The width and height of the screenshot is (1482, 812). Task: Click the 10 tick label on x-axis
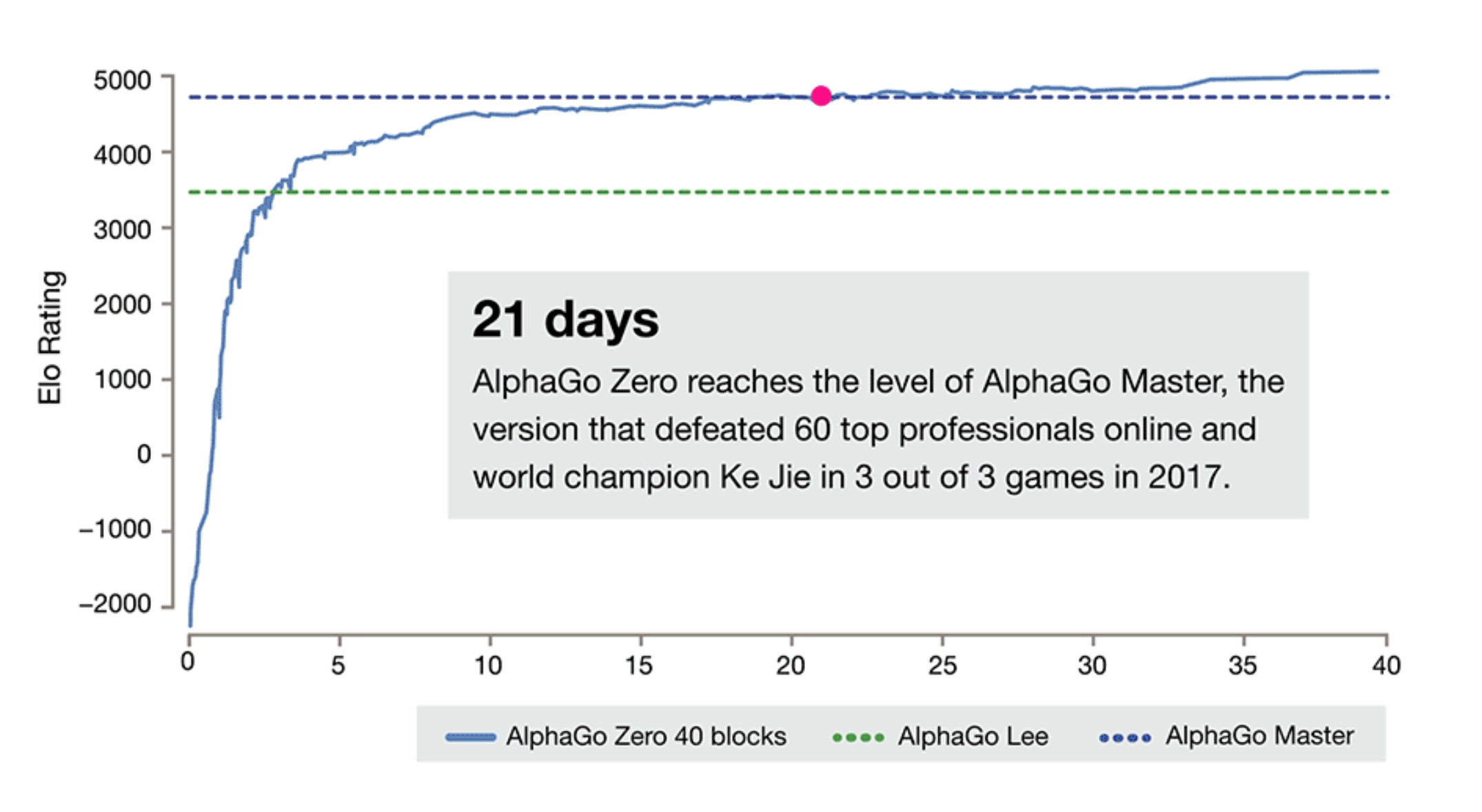click(488, 665)
